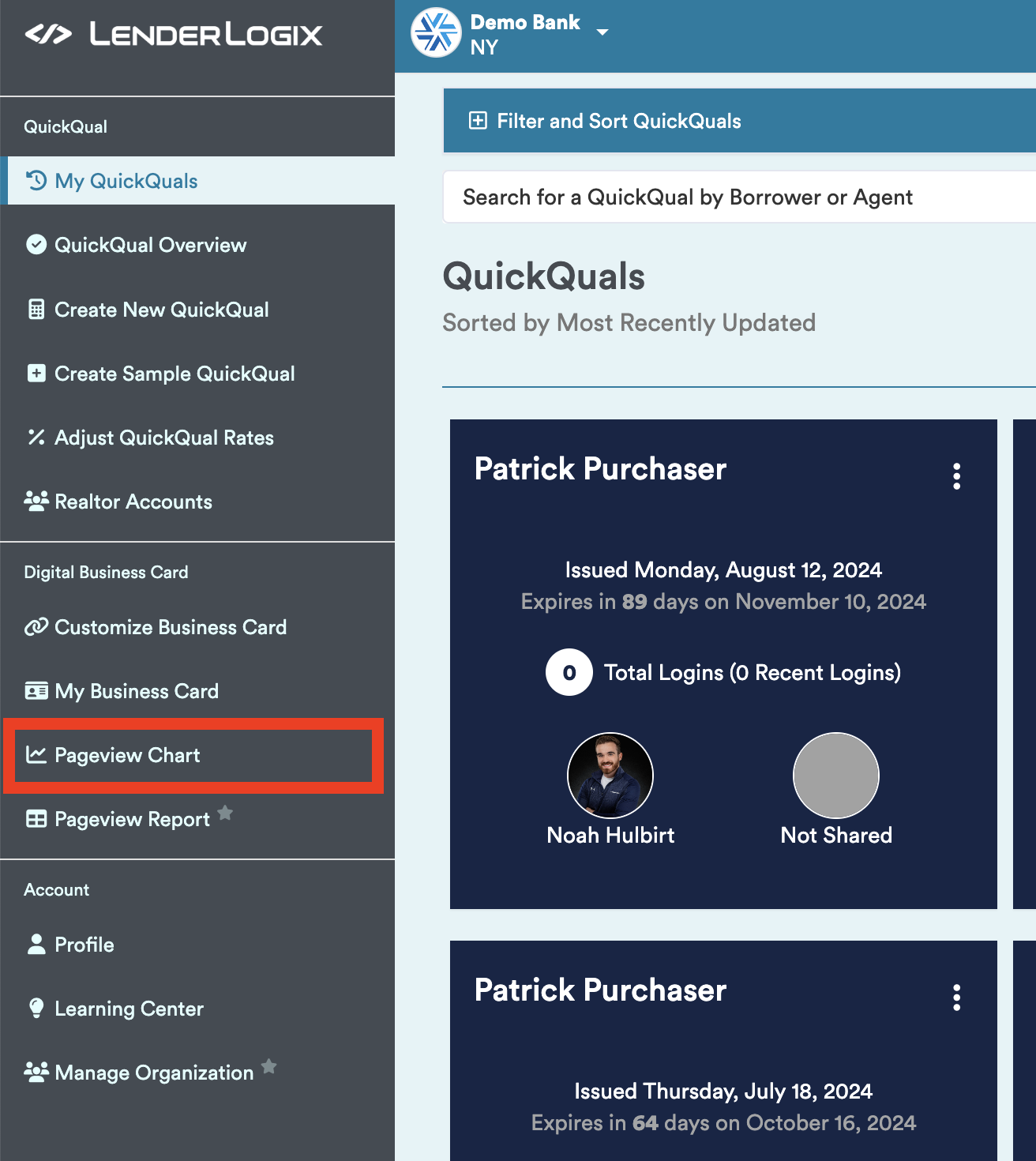Click the 'Digital Business Card' section header

coord(106,572)
